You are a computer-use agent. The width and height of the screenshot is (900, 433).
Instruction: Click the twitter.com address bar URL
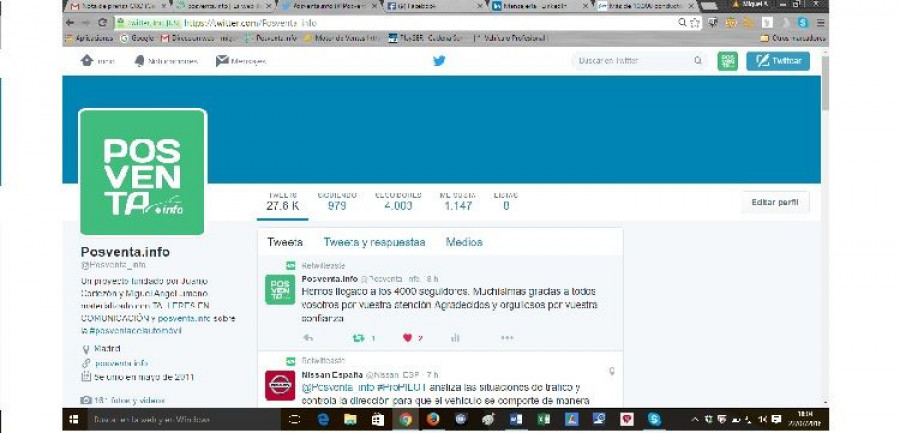click(250, 23)
